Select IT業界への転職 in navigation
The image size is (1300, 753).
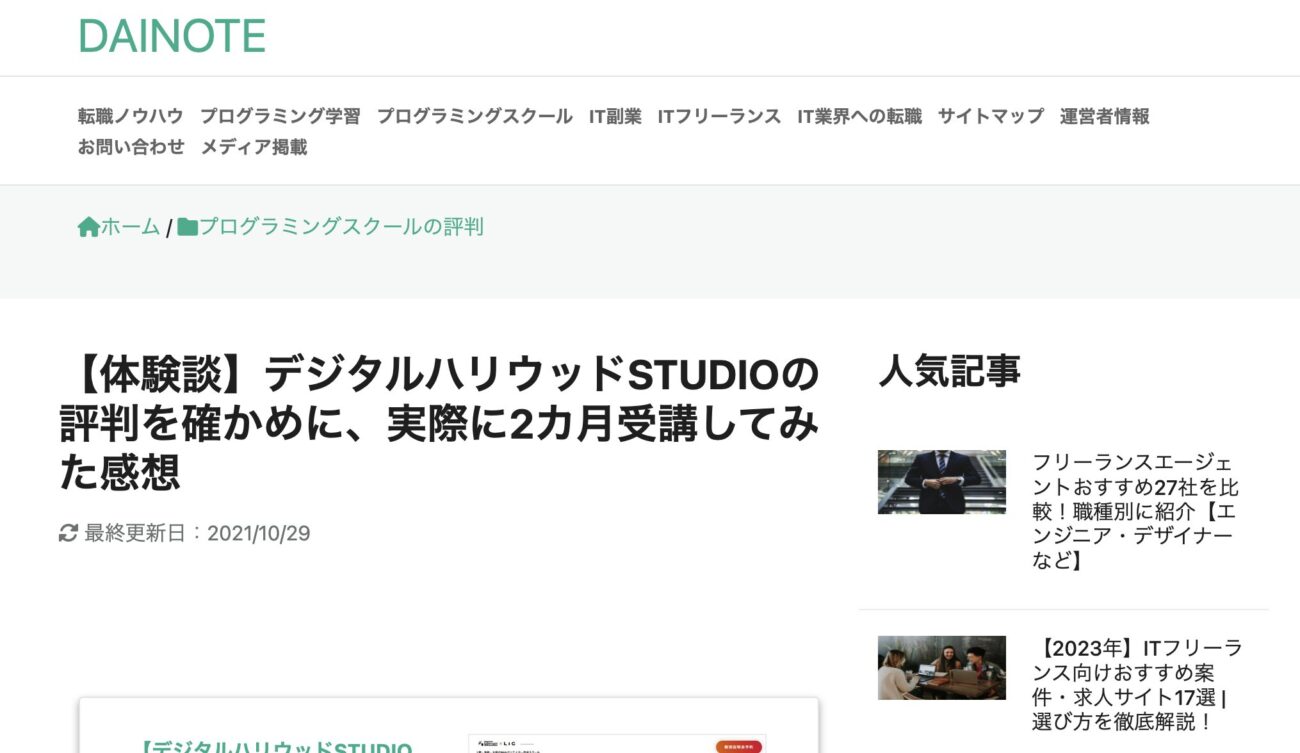pos(859,116)
